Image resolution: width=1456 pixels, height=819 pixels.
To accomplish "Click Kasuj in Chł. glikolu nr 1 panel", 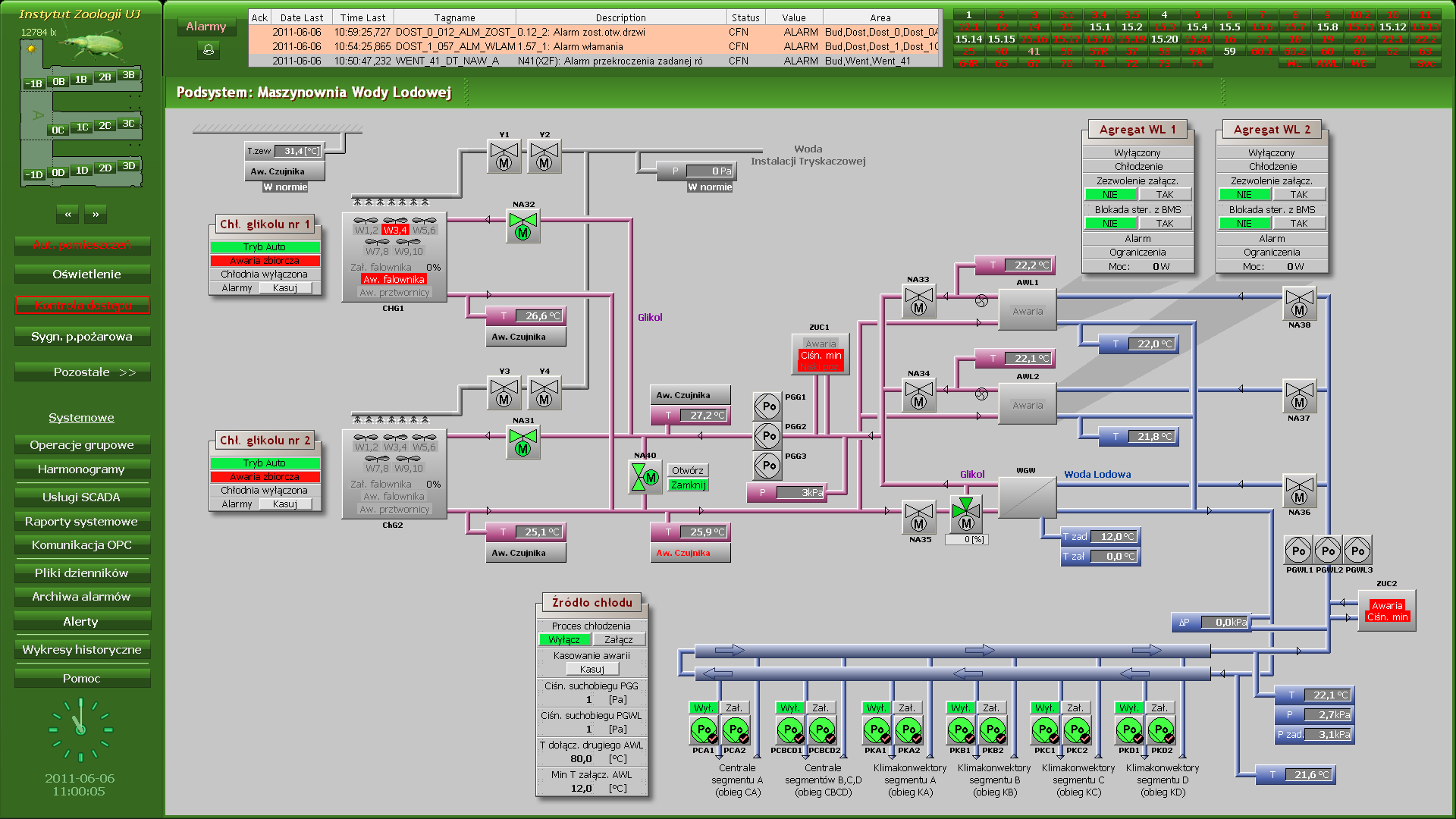I will [x=285, y=288].
